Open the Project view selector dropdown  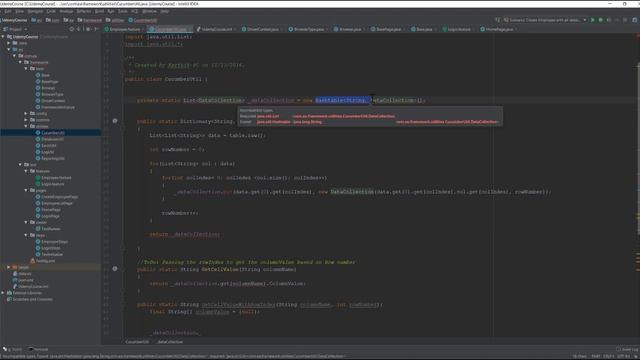tap(16, 29)
